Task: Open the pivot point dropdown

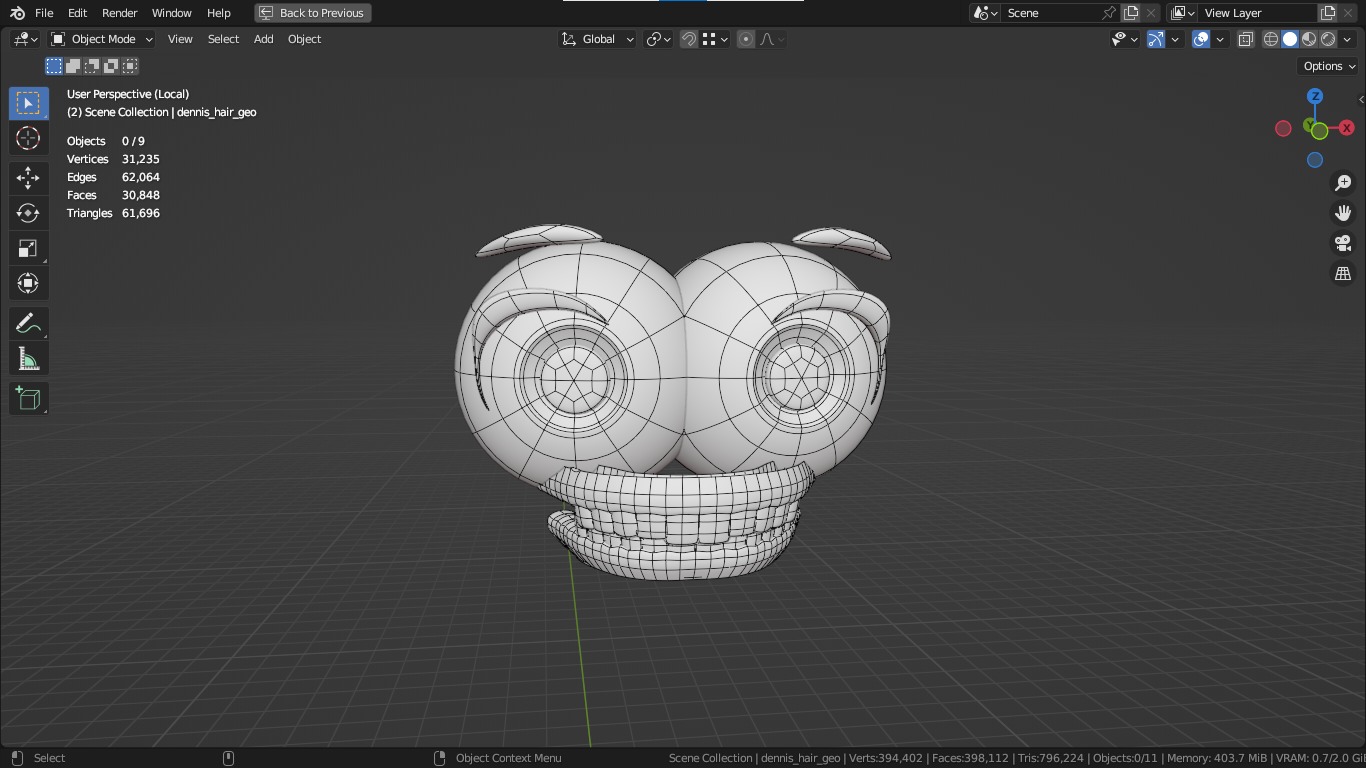Action: coord(658,39)
